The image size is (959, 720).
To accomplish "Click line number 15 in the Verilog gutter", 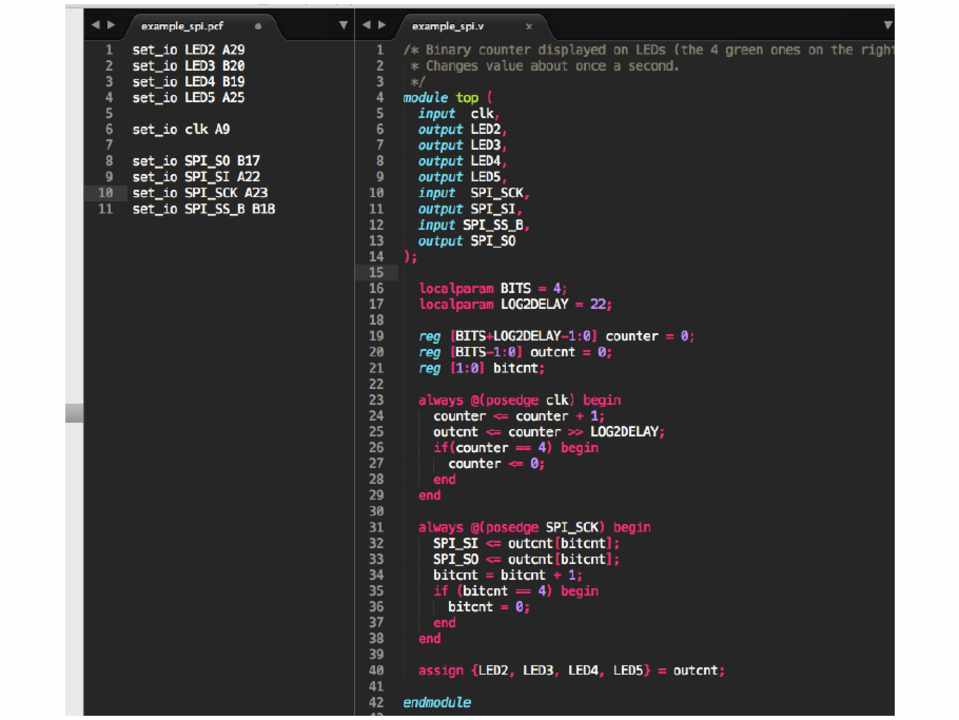I will click(378, 272).
